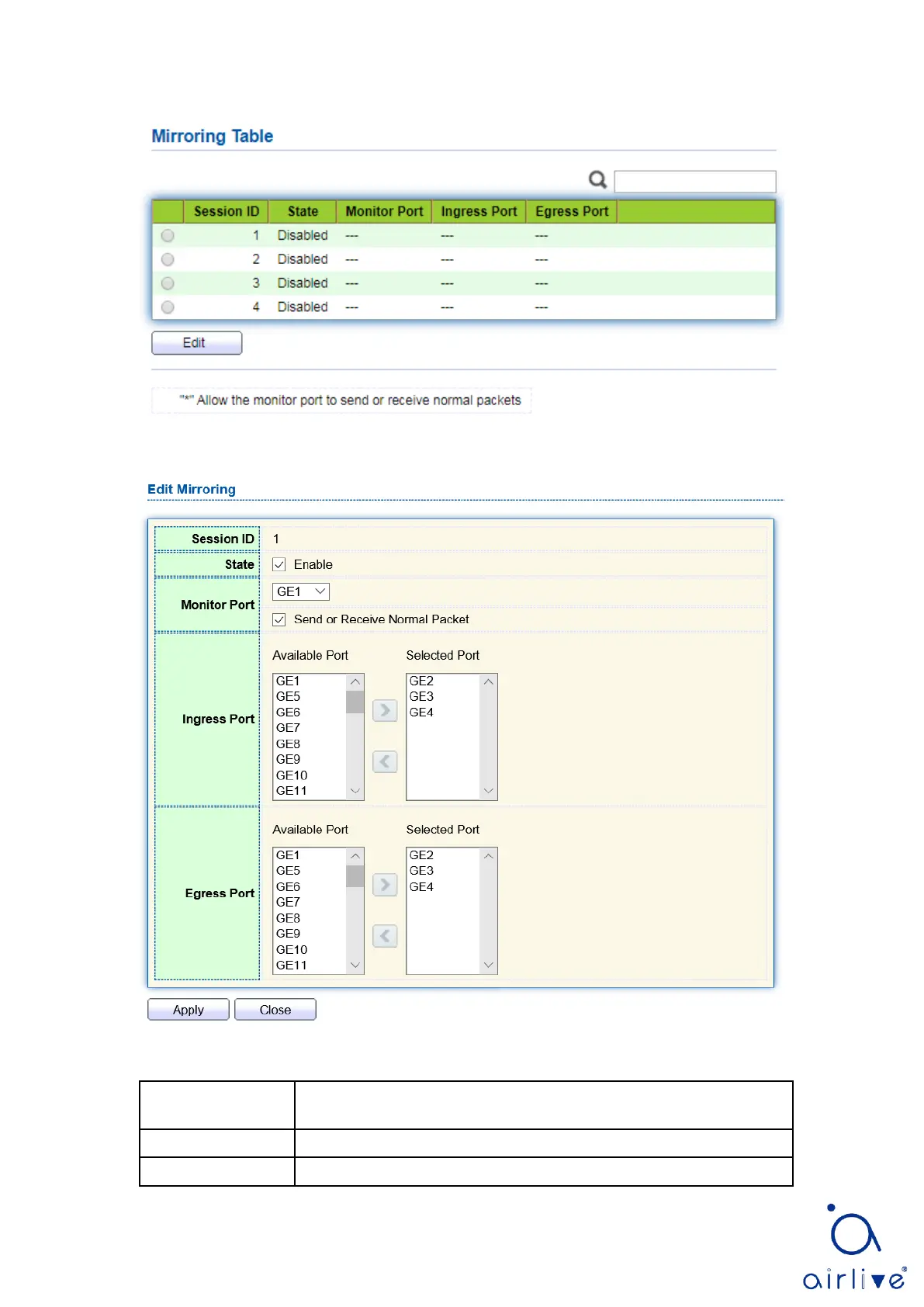Click the Egress Port move-right arrow
Image resolution: width=924 pixels, height=1307 pixels.
(385, 885)
